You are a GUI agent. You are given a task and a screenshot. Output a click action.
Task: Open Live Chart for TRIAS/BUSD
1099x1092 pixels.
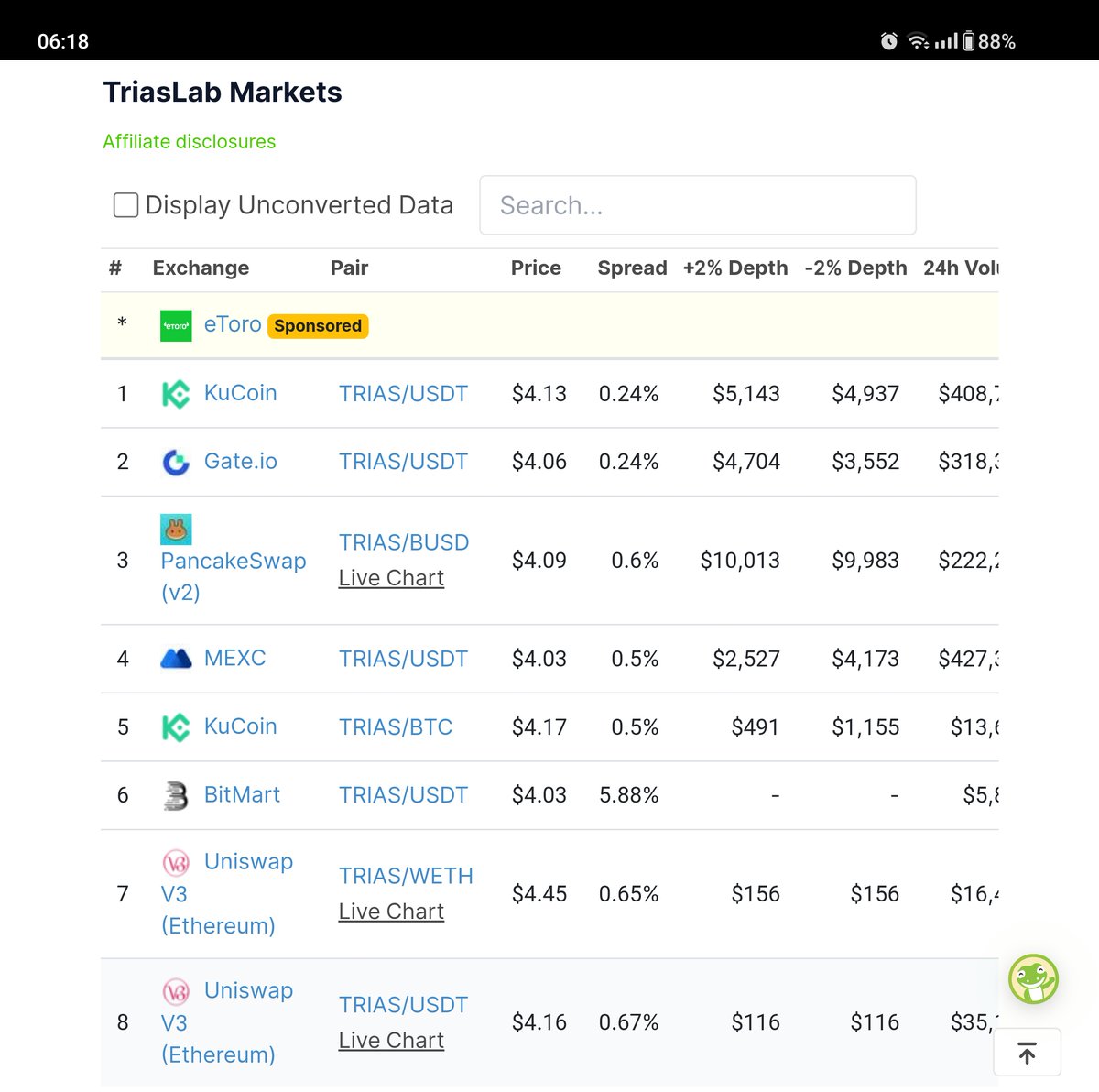(x=391, y=578)
